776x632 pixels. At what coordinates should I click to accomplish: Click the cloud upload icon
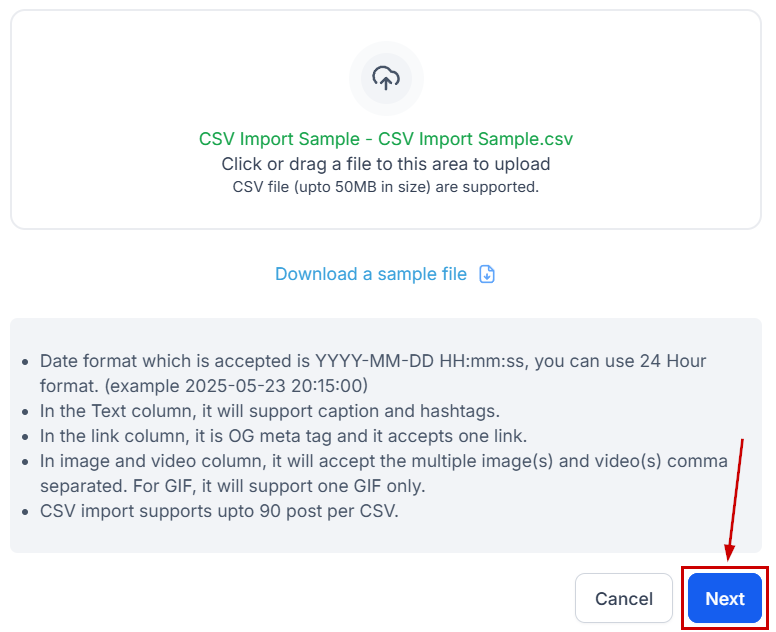point(386,78)
